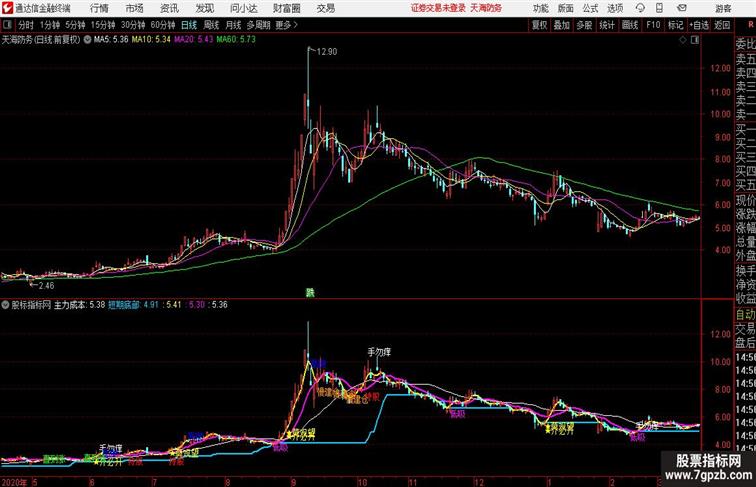The image size is (756, 487).
Task: Expand sub-chart indicator dropdown beside 股标指标网
Action: (5, 305)
